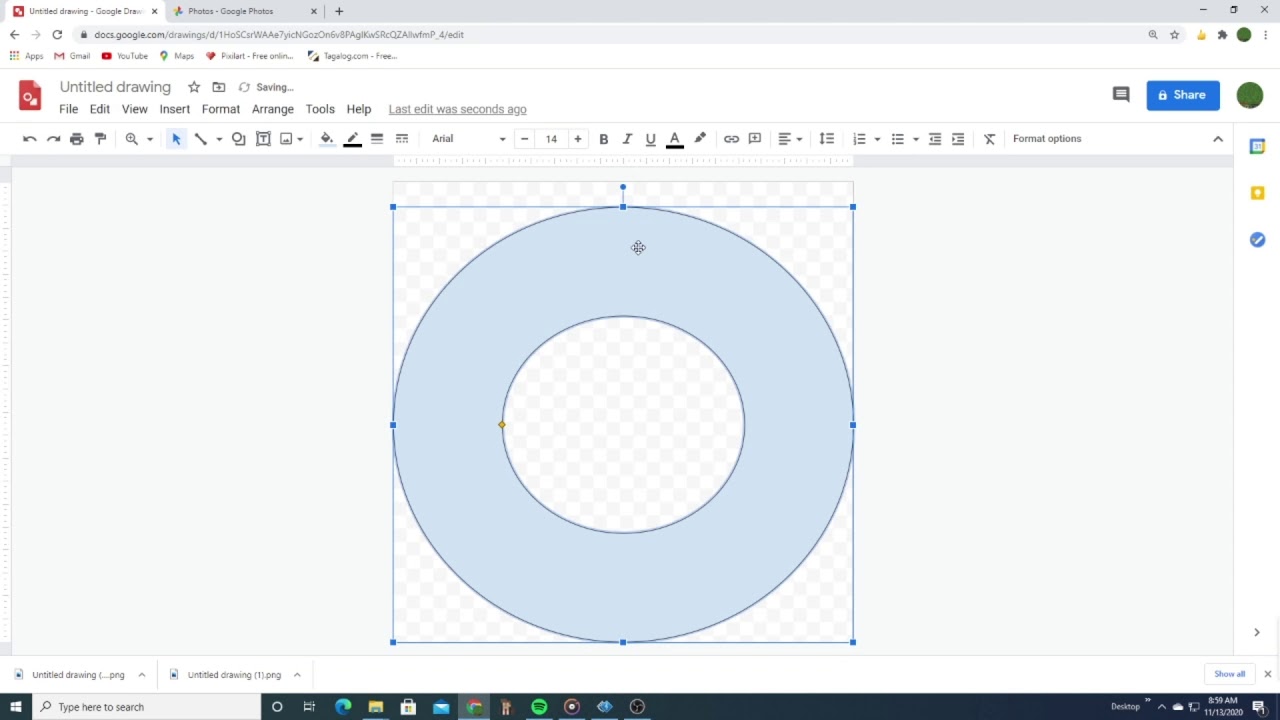Viewport: 1280px width, 720px height.
Task: Open Highlight color tool
Action: (700, 139)
